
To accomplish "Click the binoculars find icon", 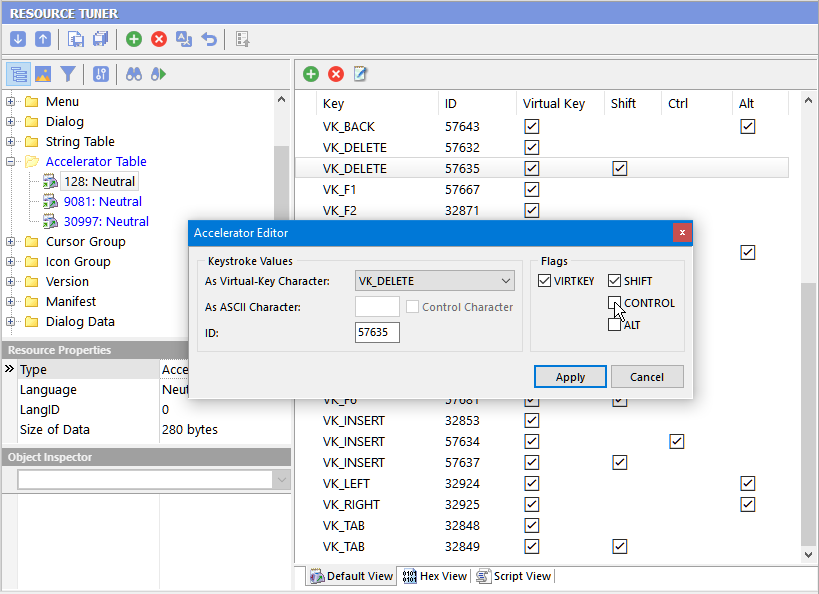I will [x=133, y=74].
